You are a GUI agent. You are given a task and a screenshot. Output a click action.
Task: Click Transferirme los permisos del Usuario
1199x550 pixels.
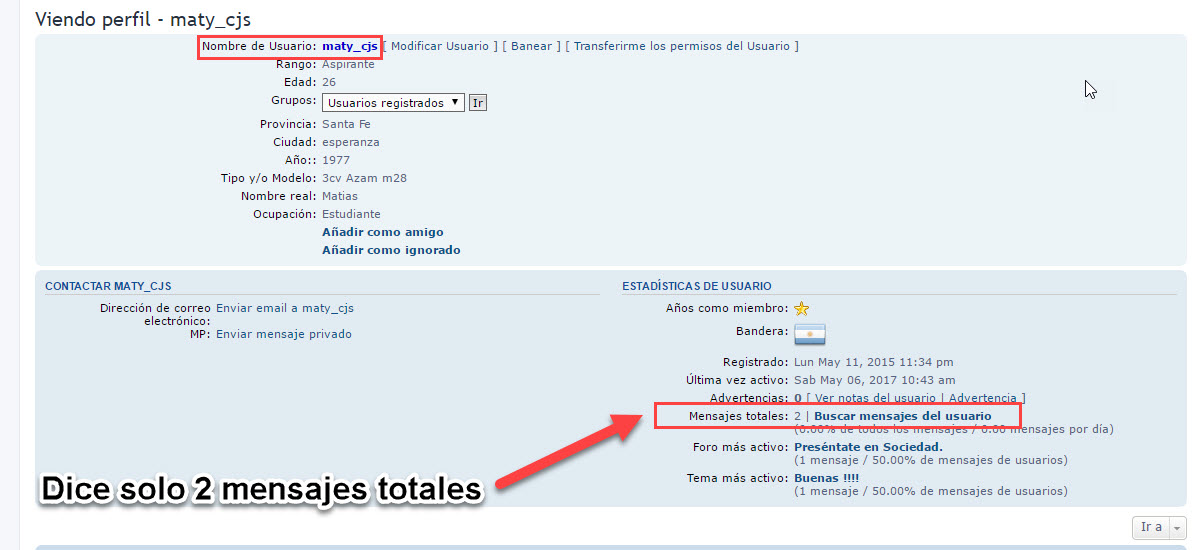[x=681, y=46]
